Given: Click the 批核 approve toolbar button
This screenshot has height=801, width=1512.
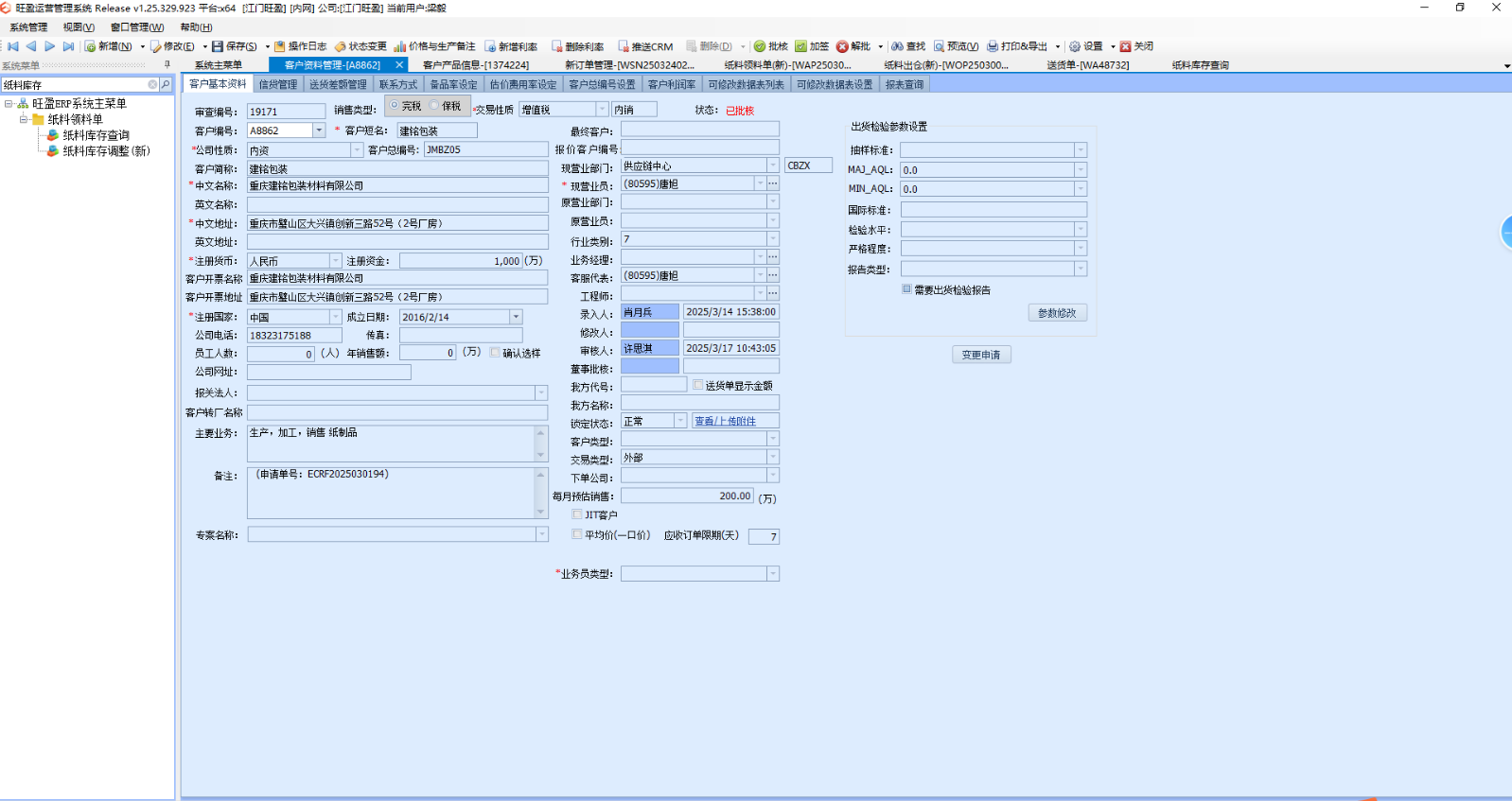Looking at the screenshot, I should pos(771,46).
